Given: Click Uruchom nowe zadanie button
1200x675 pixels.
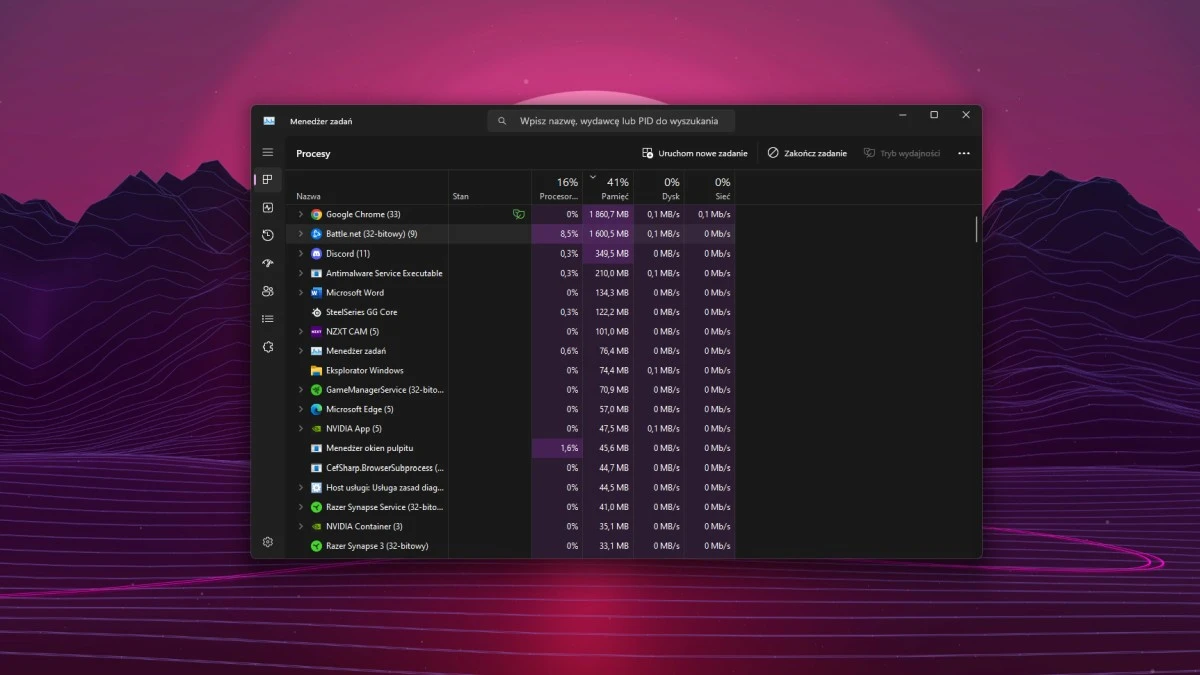Looking at the screenshot, I should pos(695,153).
